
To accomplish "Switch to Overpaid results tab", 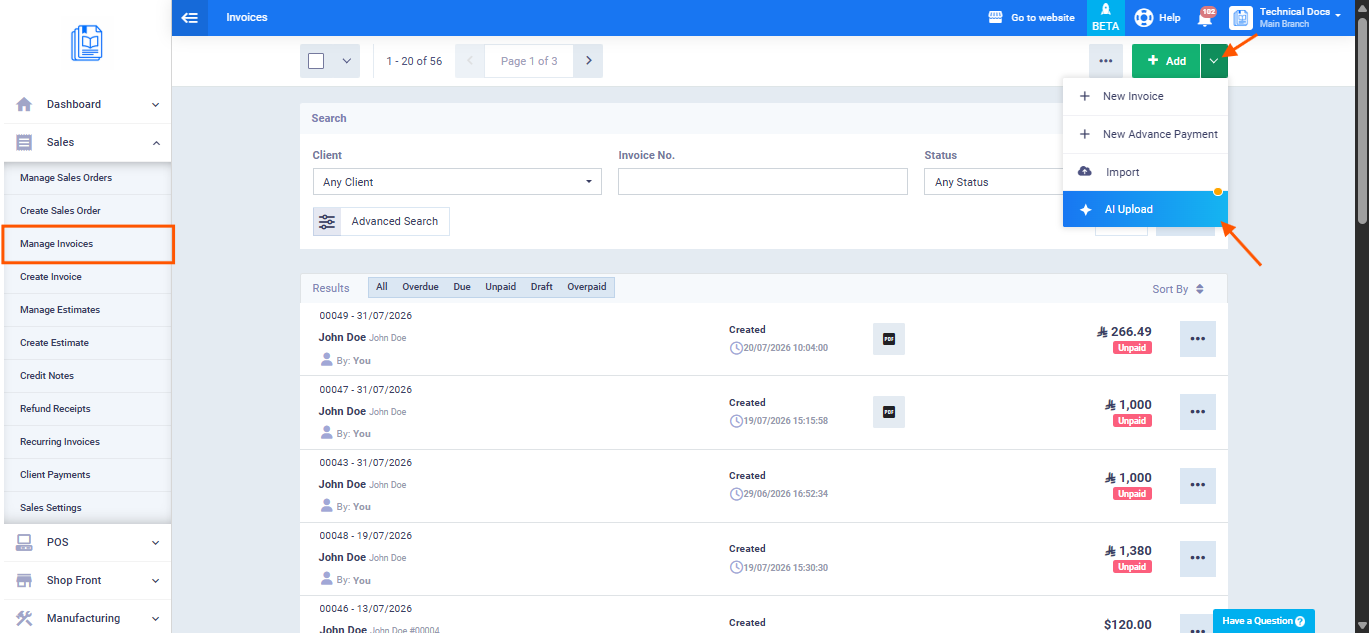I will 587,287.
